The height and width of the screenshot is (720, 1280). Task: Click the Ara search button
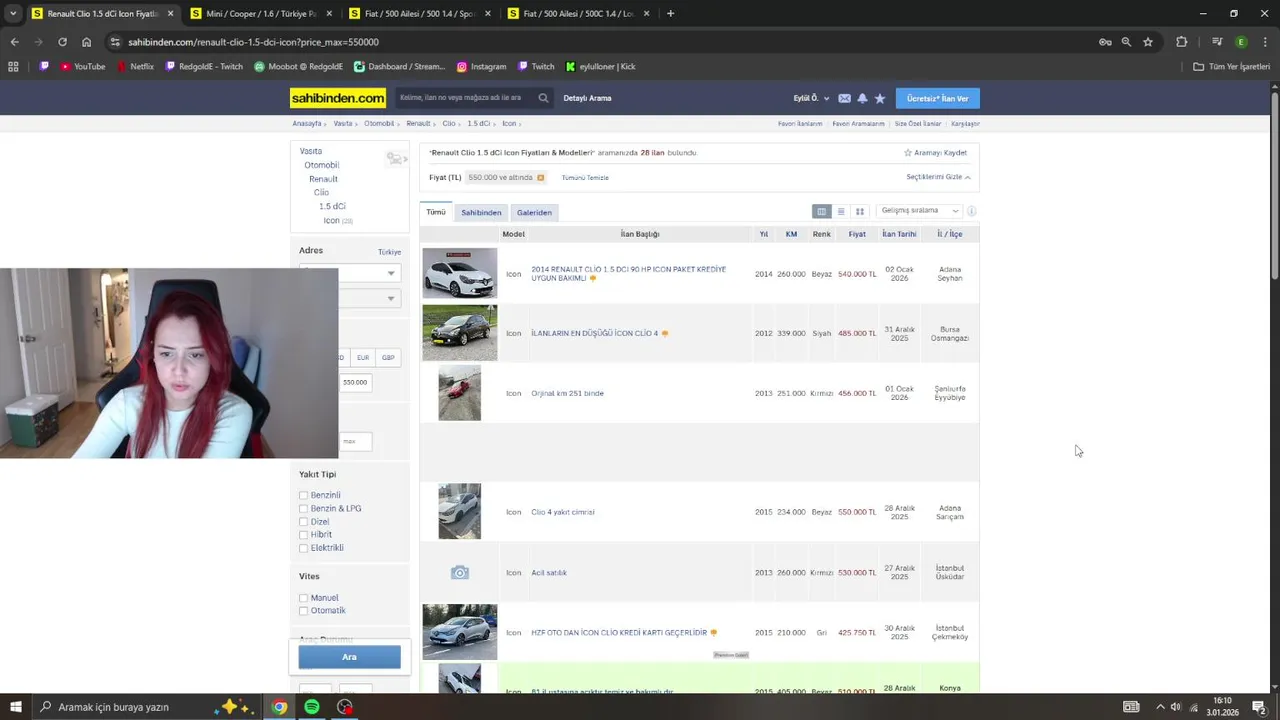tap(349, 657)
